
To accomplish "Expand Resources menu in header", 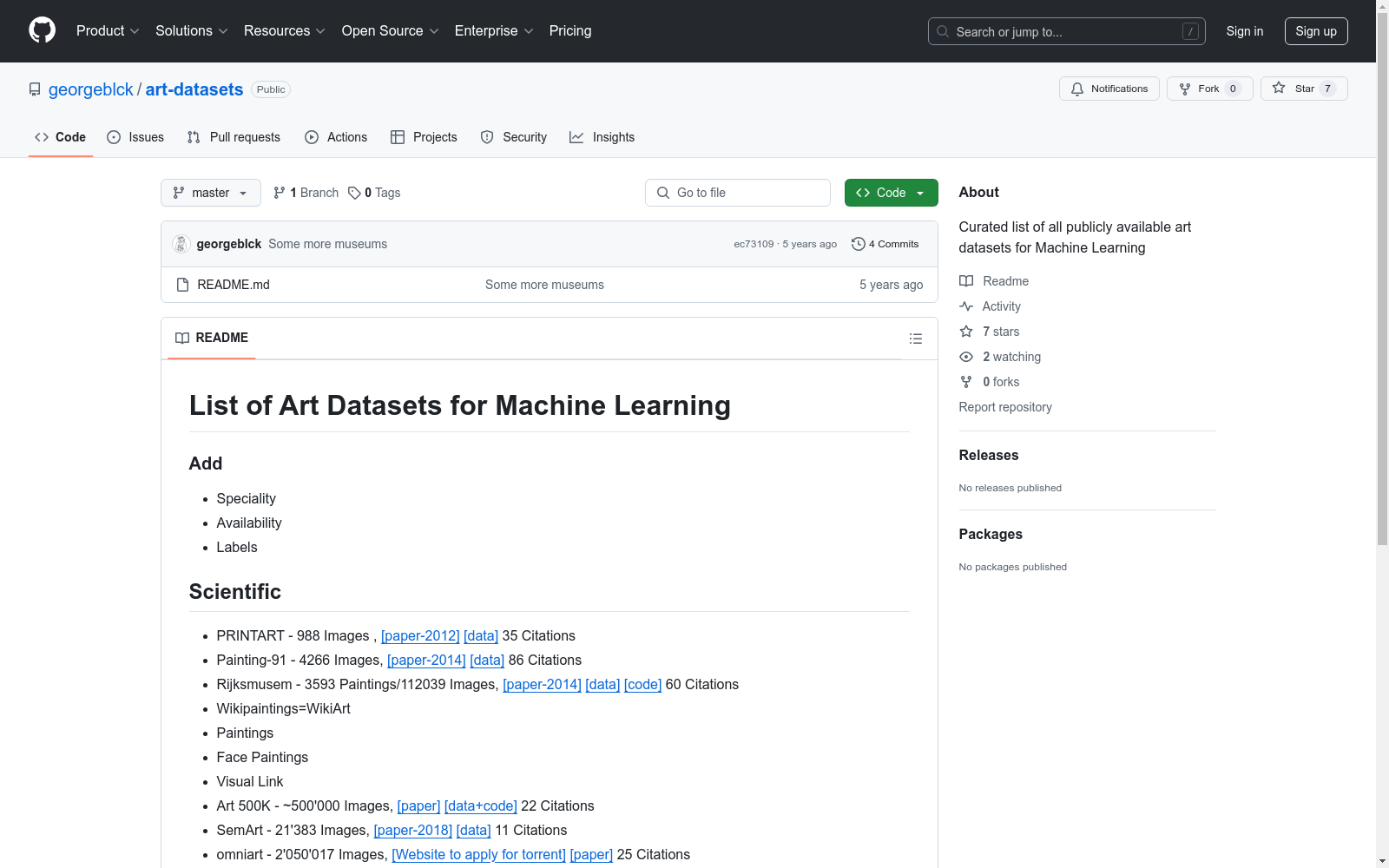I will click(x=285, y=30).
